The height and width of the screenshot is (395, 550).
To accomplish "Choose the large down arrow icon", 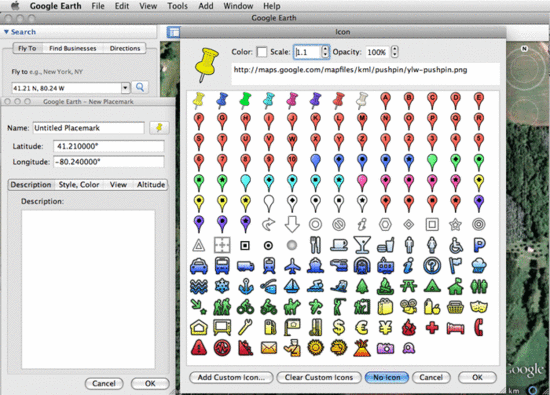I will pyautogui.click(x=292, y=225).
